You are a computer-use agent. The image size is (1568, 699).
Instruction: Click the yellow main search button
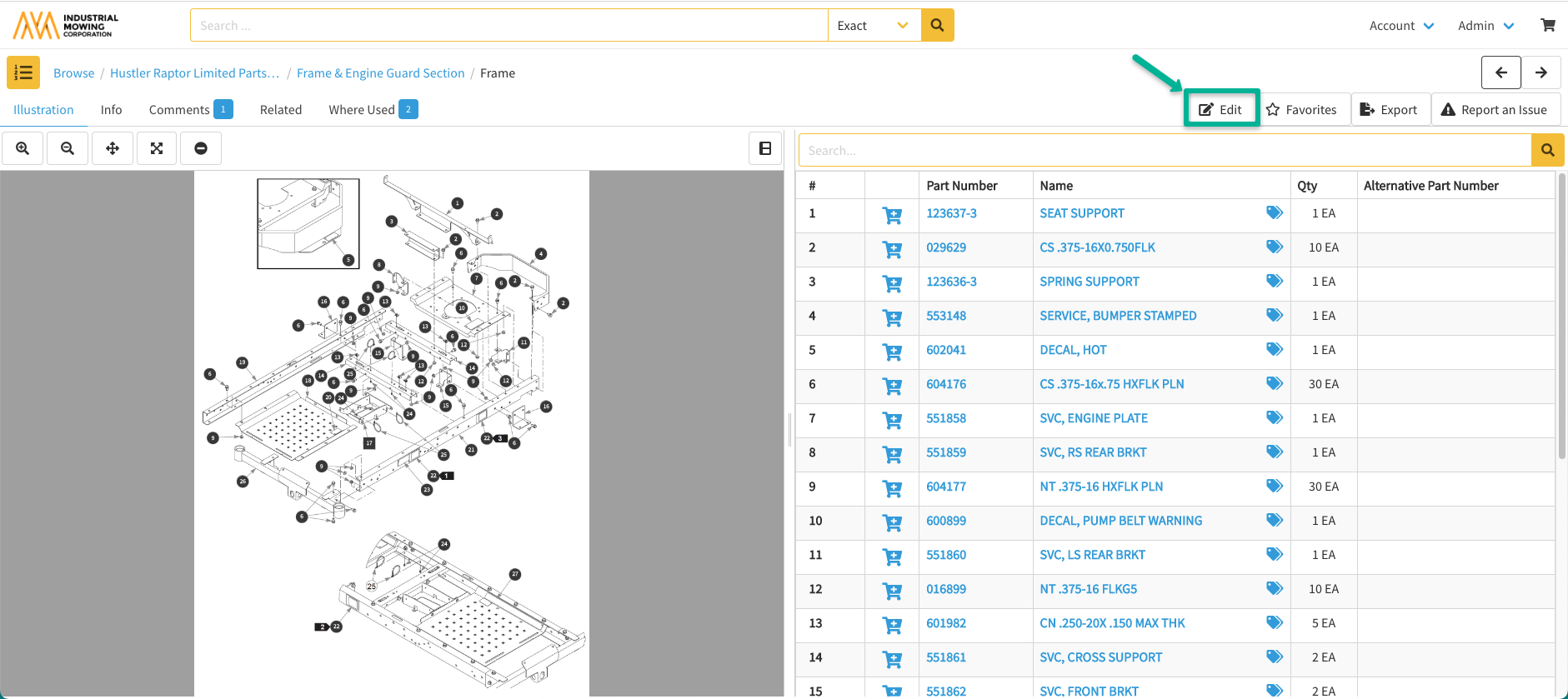pos(937,25)
